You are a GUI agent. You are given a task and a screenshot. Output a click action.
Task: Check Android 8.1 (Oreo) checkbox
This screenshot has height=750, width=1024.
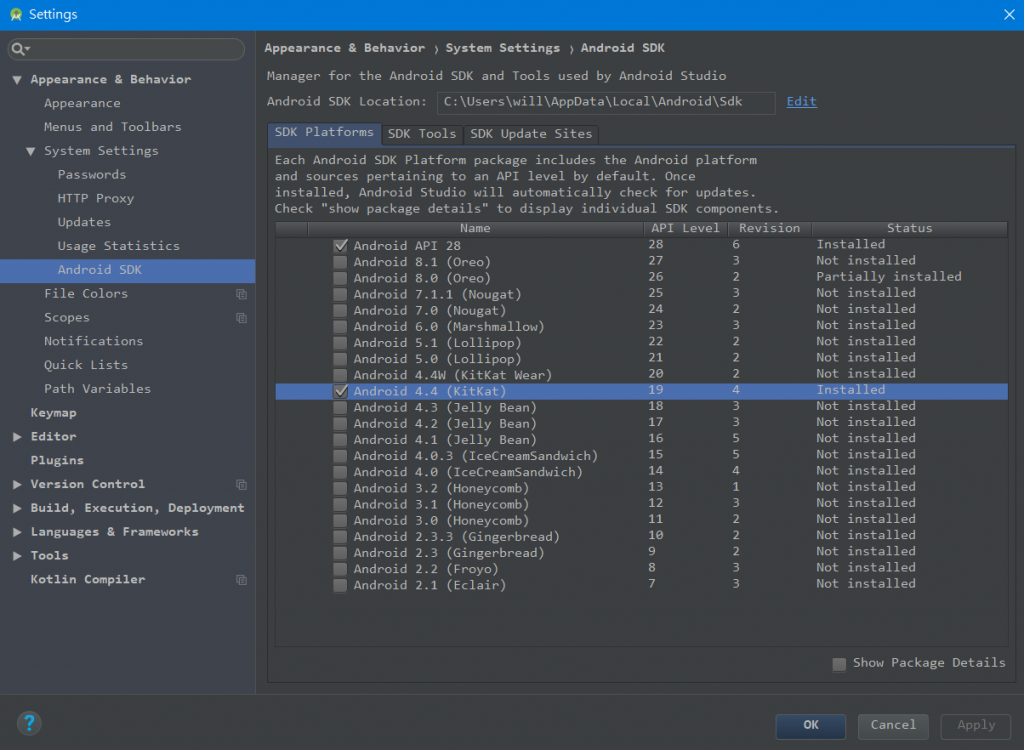click(x=340, y=262)
